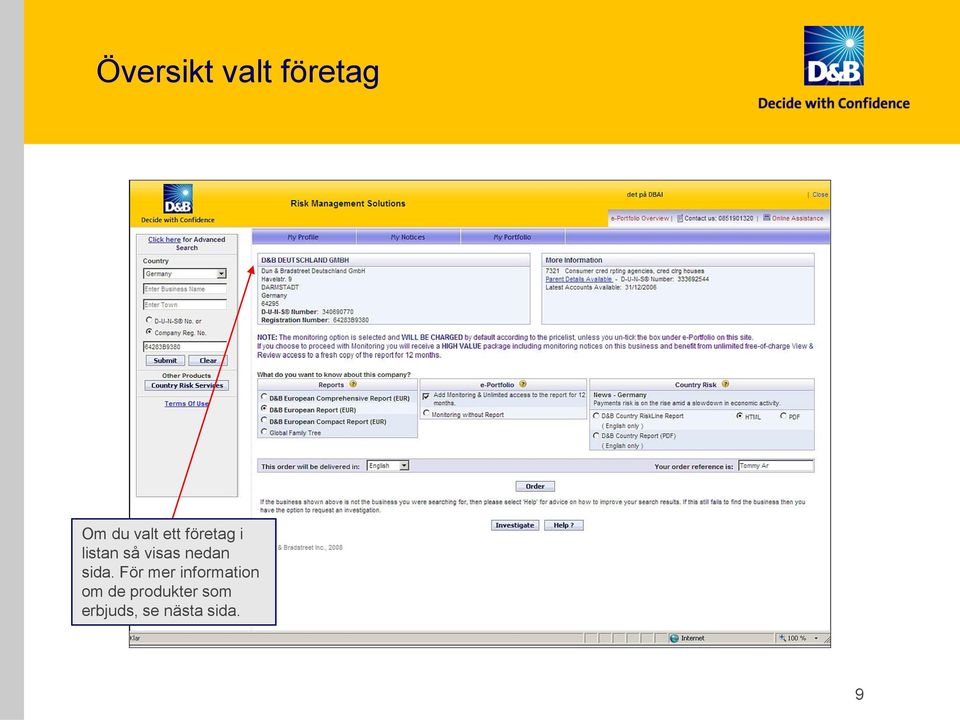960x720 pixels.
Task: Select D&B European Compact Report (EUR)
Action: 264,421
